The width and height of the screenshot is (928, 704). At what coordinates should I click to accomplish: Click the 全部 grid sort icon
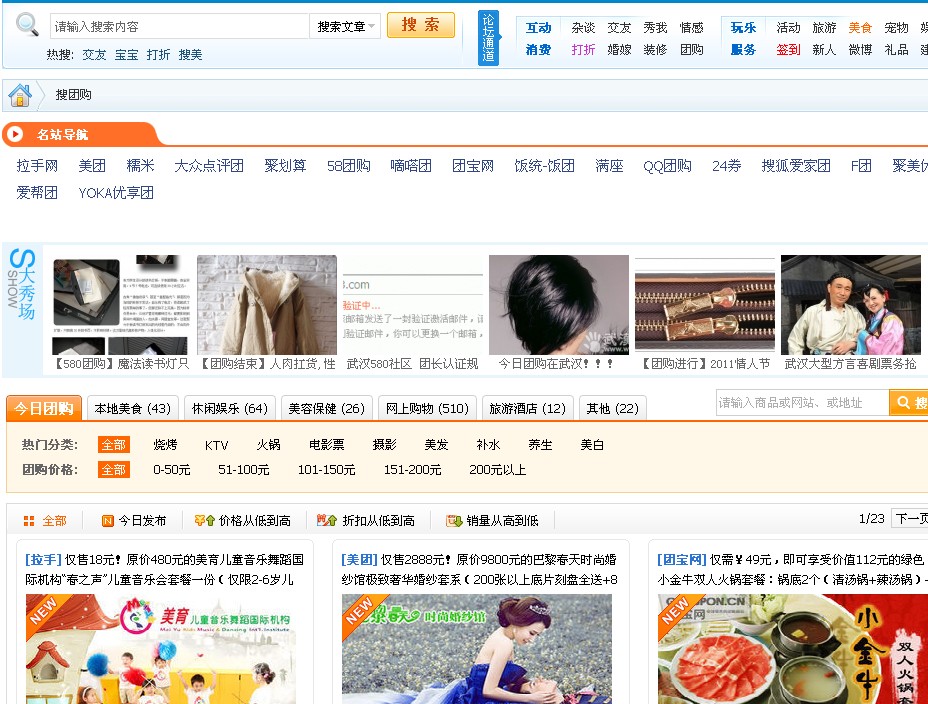(x=28, y=521)
